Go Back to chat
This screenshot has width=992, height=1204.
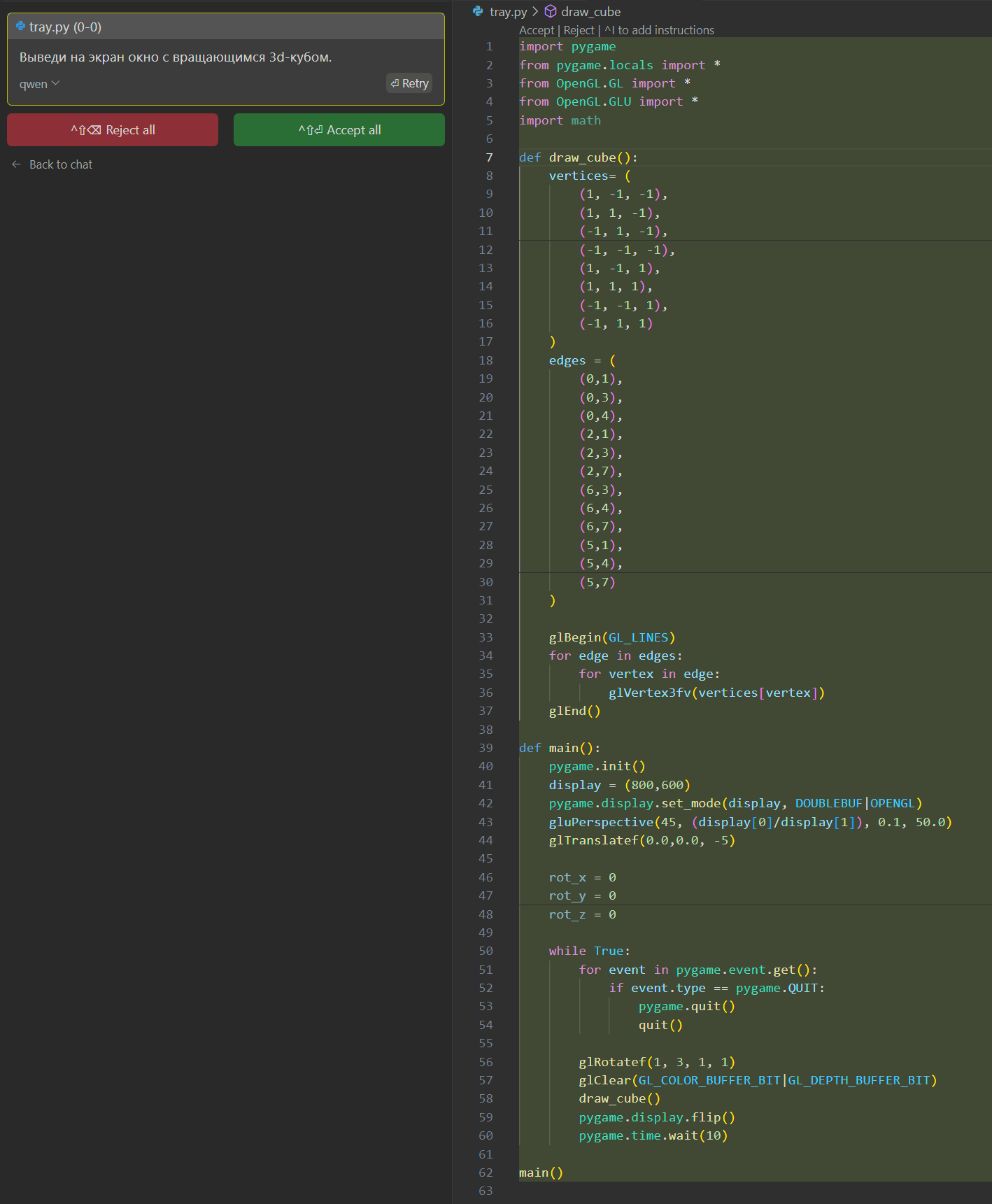pyautogui.click(x=61, y=164)
